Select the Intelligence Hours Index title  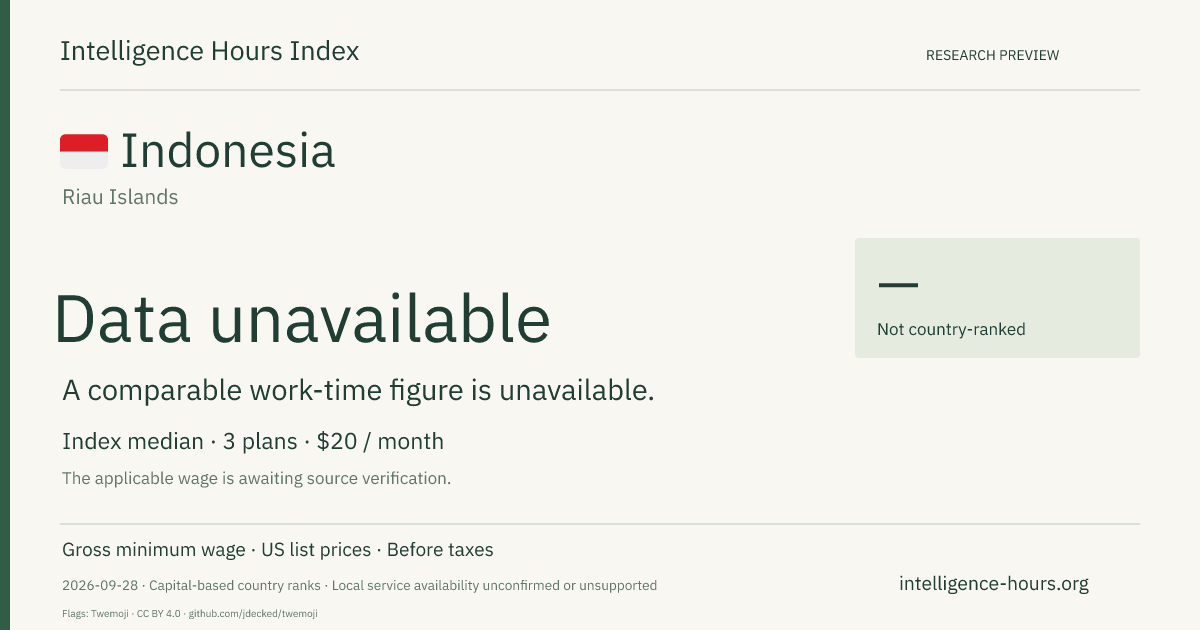coord(209,51)
